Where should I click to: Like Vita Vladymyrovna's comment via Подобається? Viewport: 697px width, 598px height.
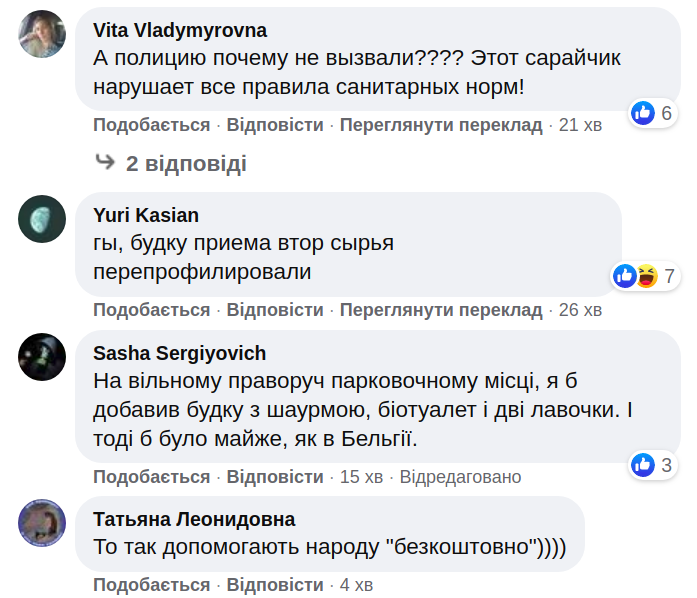click(x=152, y=125)
